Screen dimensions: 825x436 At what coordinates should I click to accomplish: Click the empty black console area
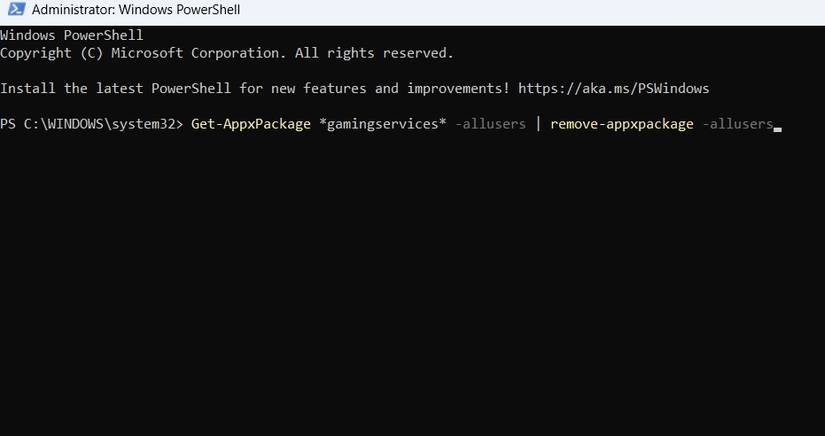coord(400,300)
